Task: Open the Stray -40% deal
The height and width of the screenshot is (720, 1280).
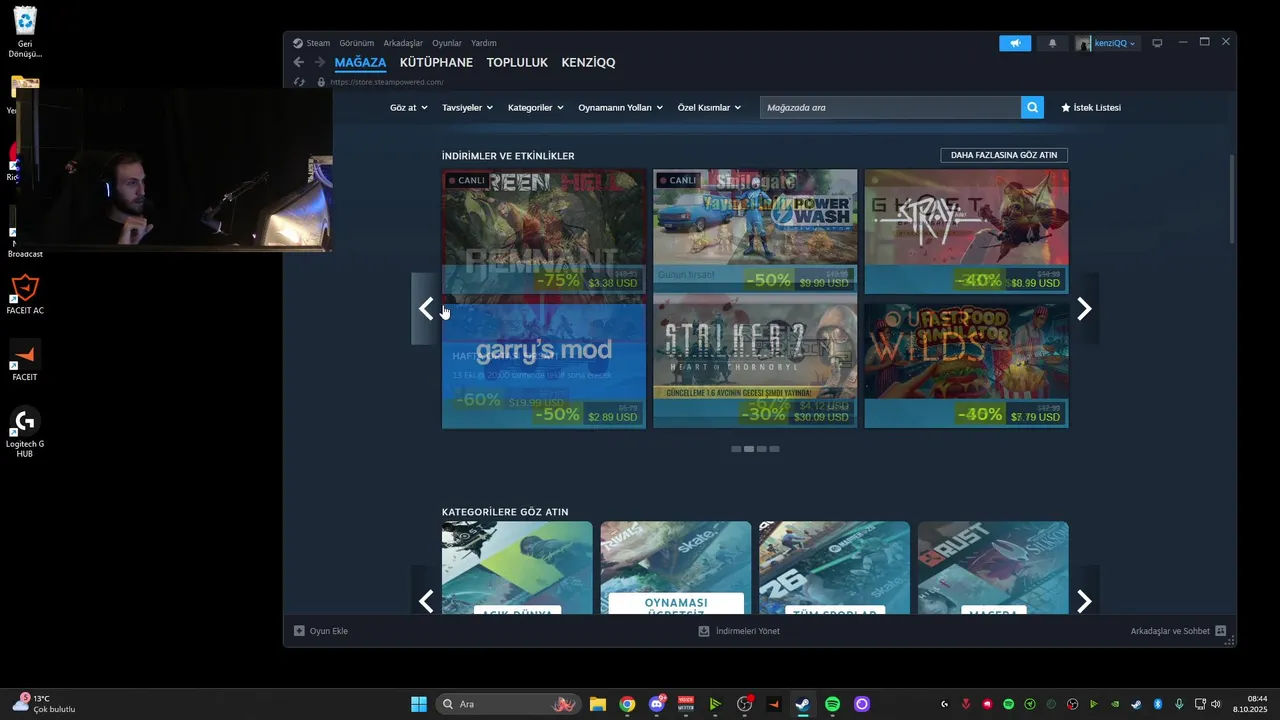Action: point(966,231)
